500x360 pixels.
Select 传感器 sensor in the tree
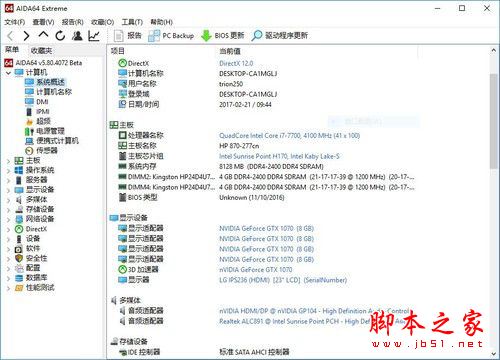(41, 150)
